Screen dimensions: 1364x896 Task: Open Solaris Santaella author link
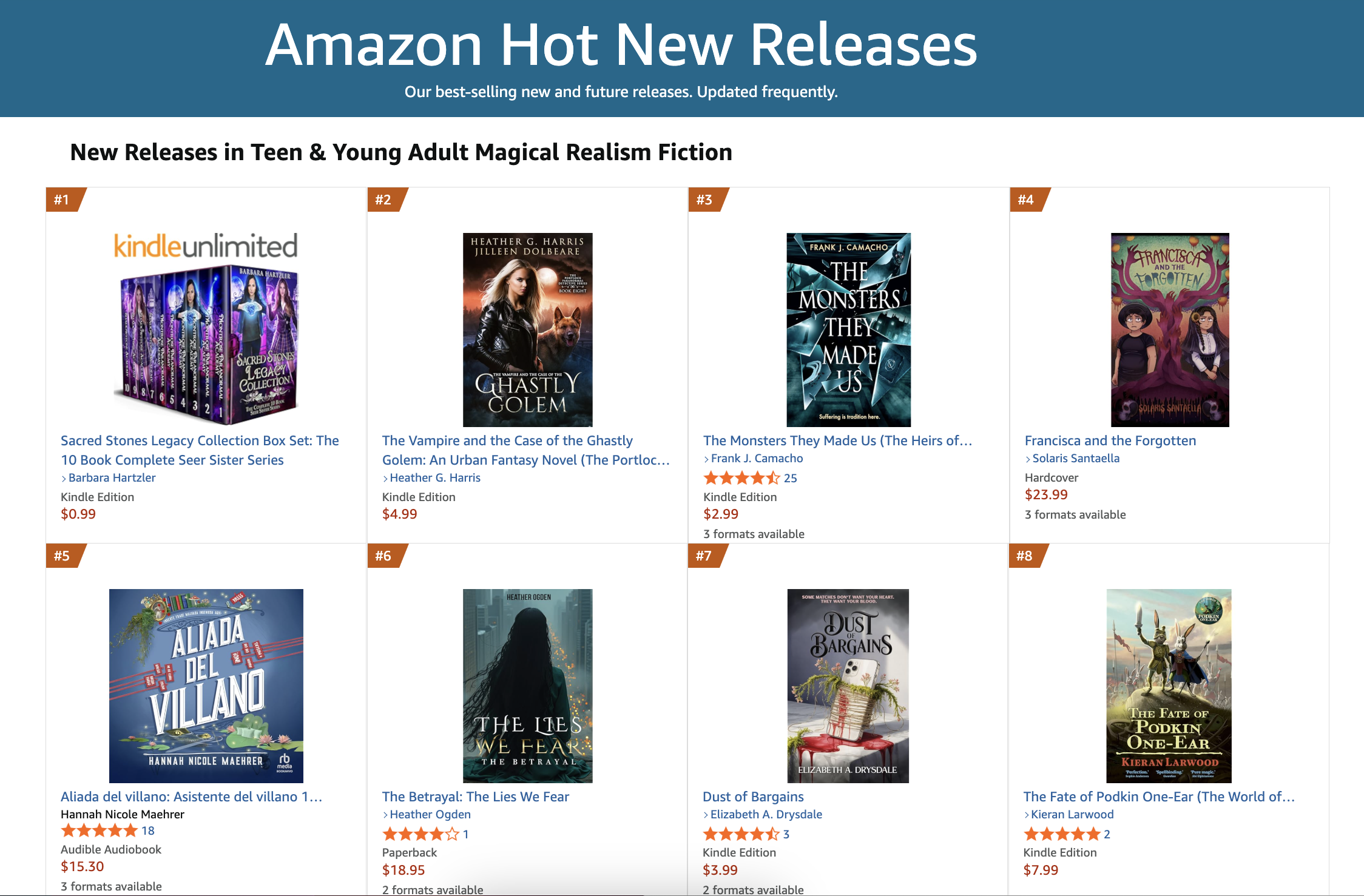(x=1076, y=458)
